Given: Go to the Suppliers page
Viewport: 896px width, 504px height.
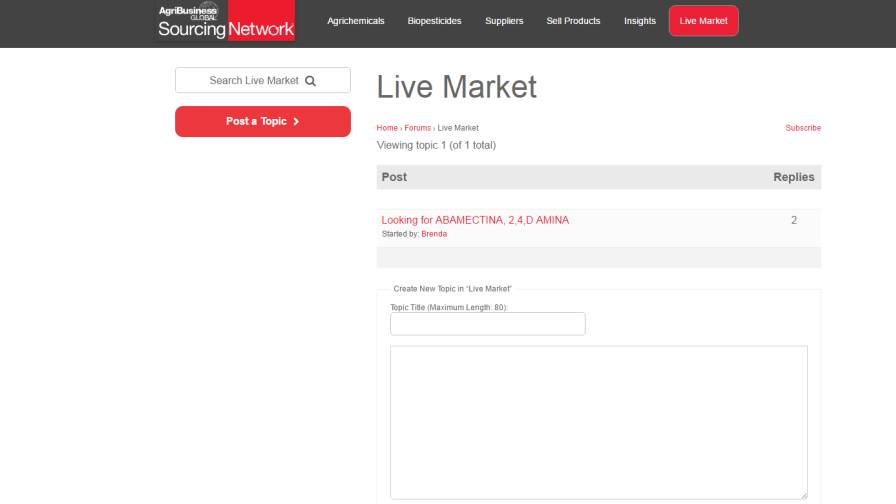Looking at the screenshot, I should click(504, 21).
